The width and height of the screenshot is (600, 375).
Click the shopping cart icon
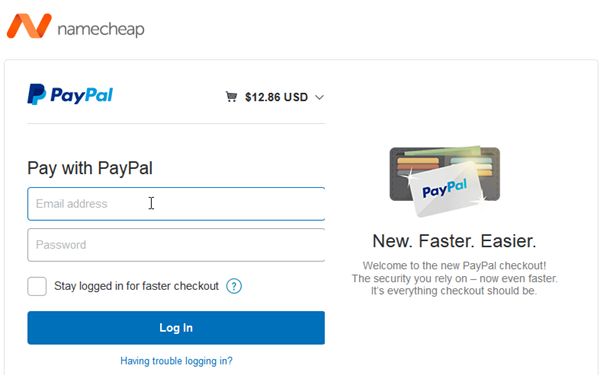pos(231,96)
